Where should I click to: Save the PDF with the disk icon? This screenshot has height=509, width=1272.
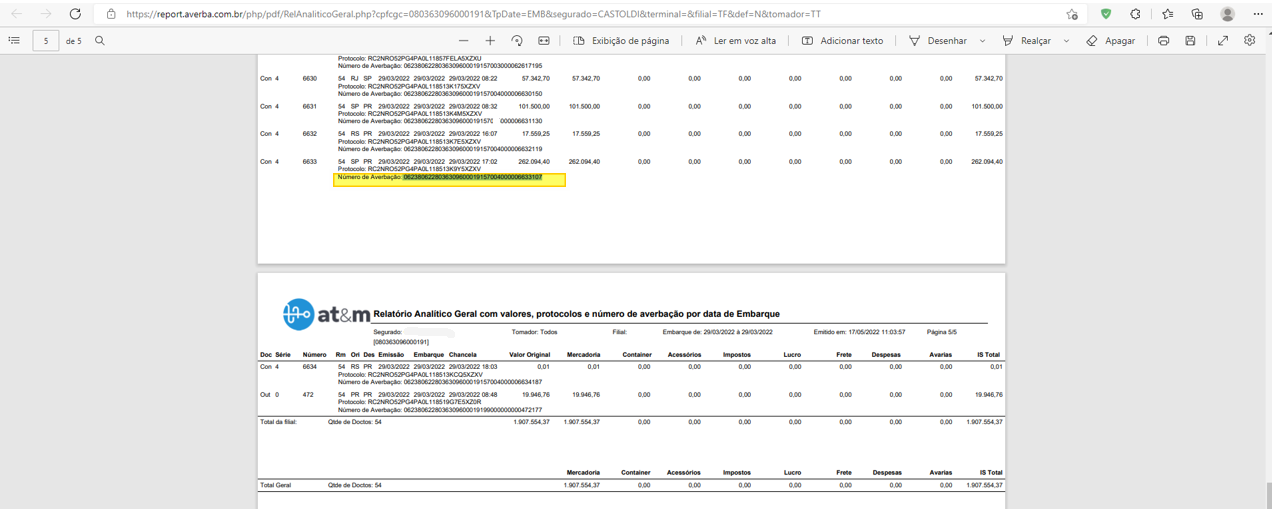1190,41
